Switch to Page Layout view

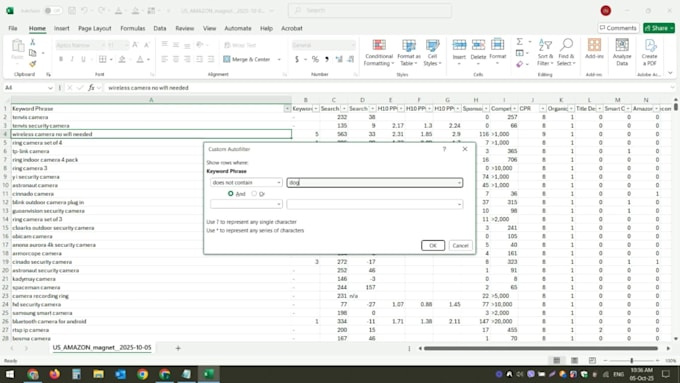[x=574, y=360]
